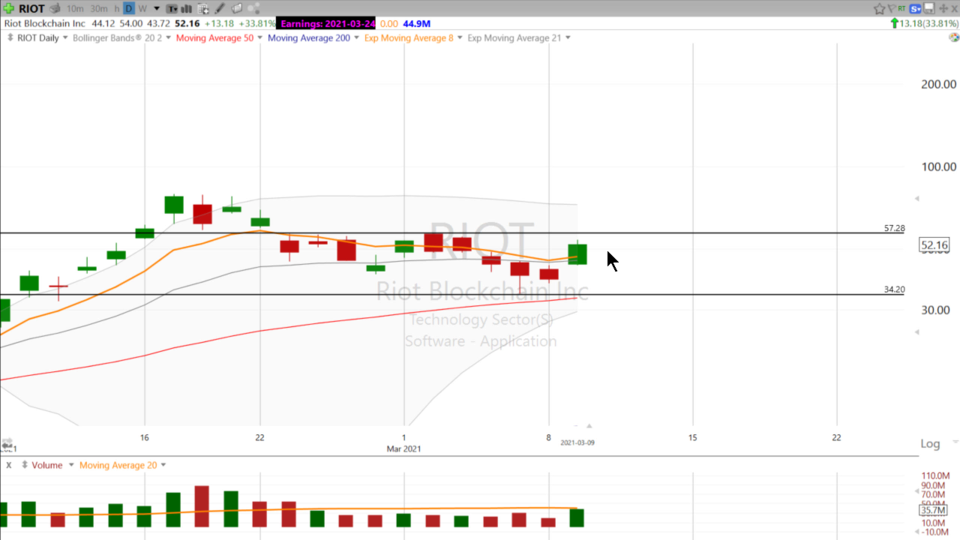Viewport: 960px width, 540px height.
Task: Click the green up arrow change icon
Action: click(x=894, y=23)
